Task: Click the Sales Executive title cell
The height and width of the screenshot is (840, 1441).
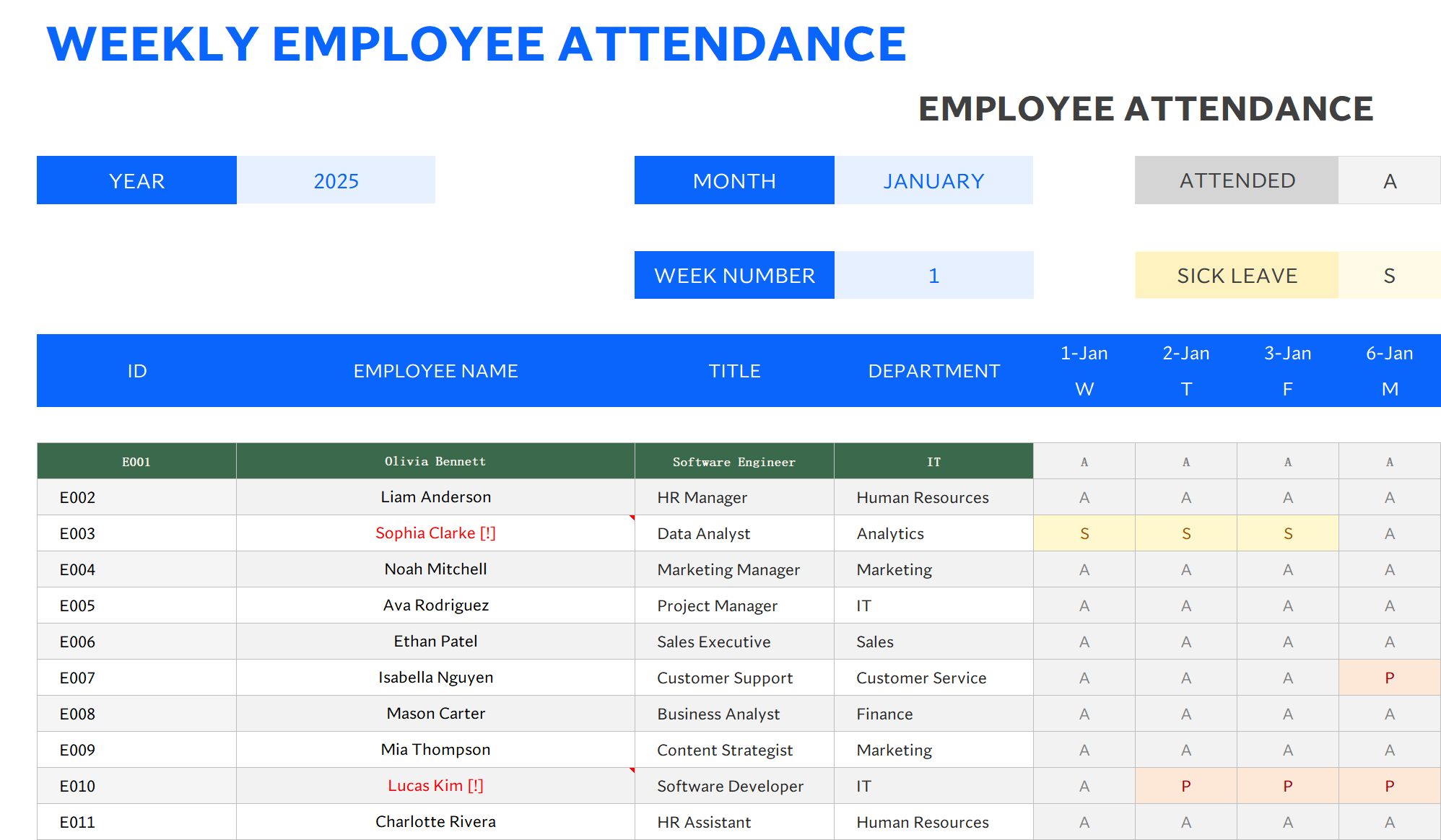Action: point(734,642)
